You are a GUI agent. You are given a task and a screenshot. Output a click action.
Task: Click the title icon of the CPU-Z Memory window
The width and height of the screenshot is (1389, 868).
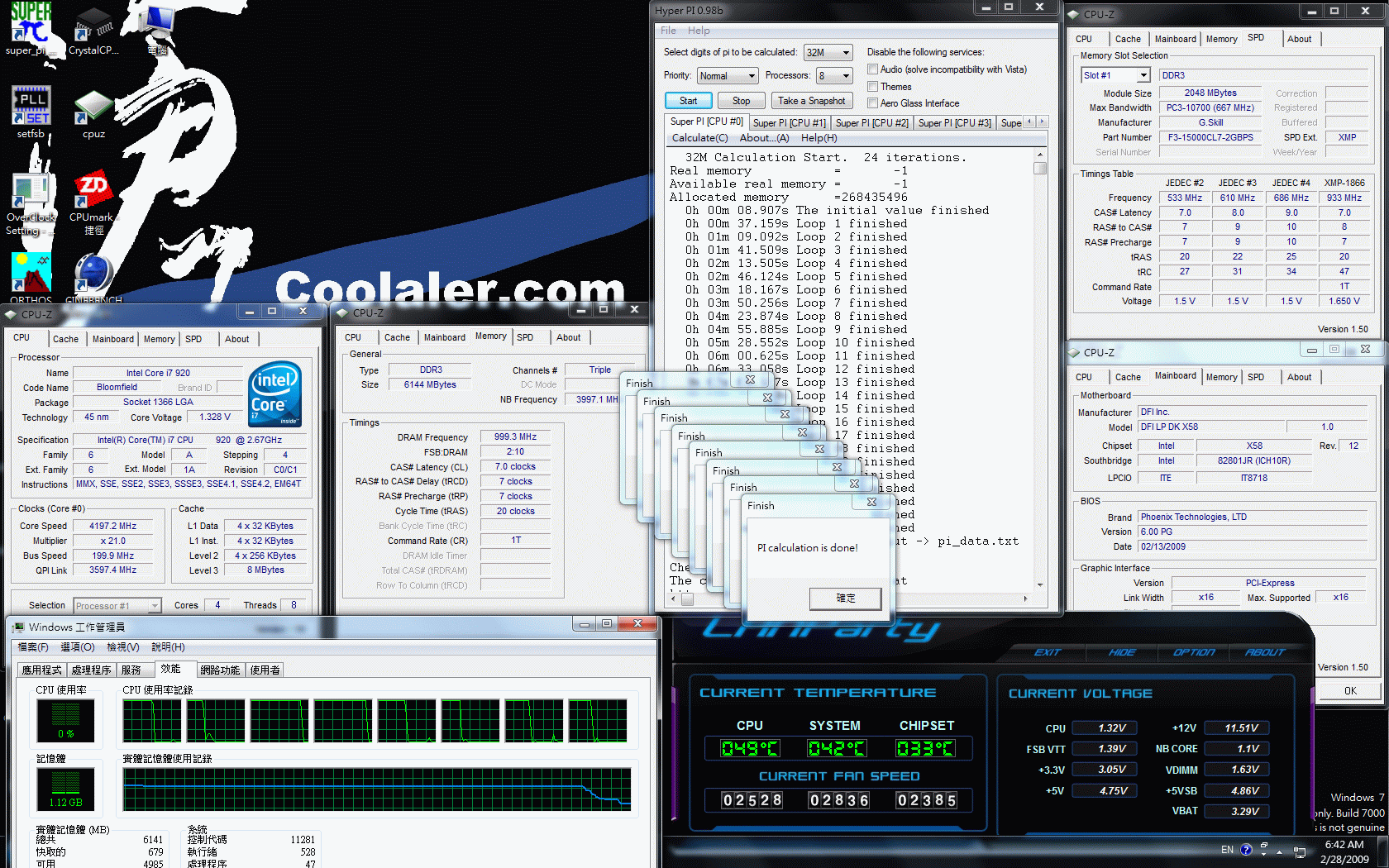coord(342,313)
